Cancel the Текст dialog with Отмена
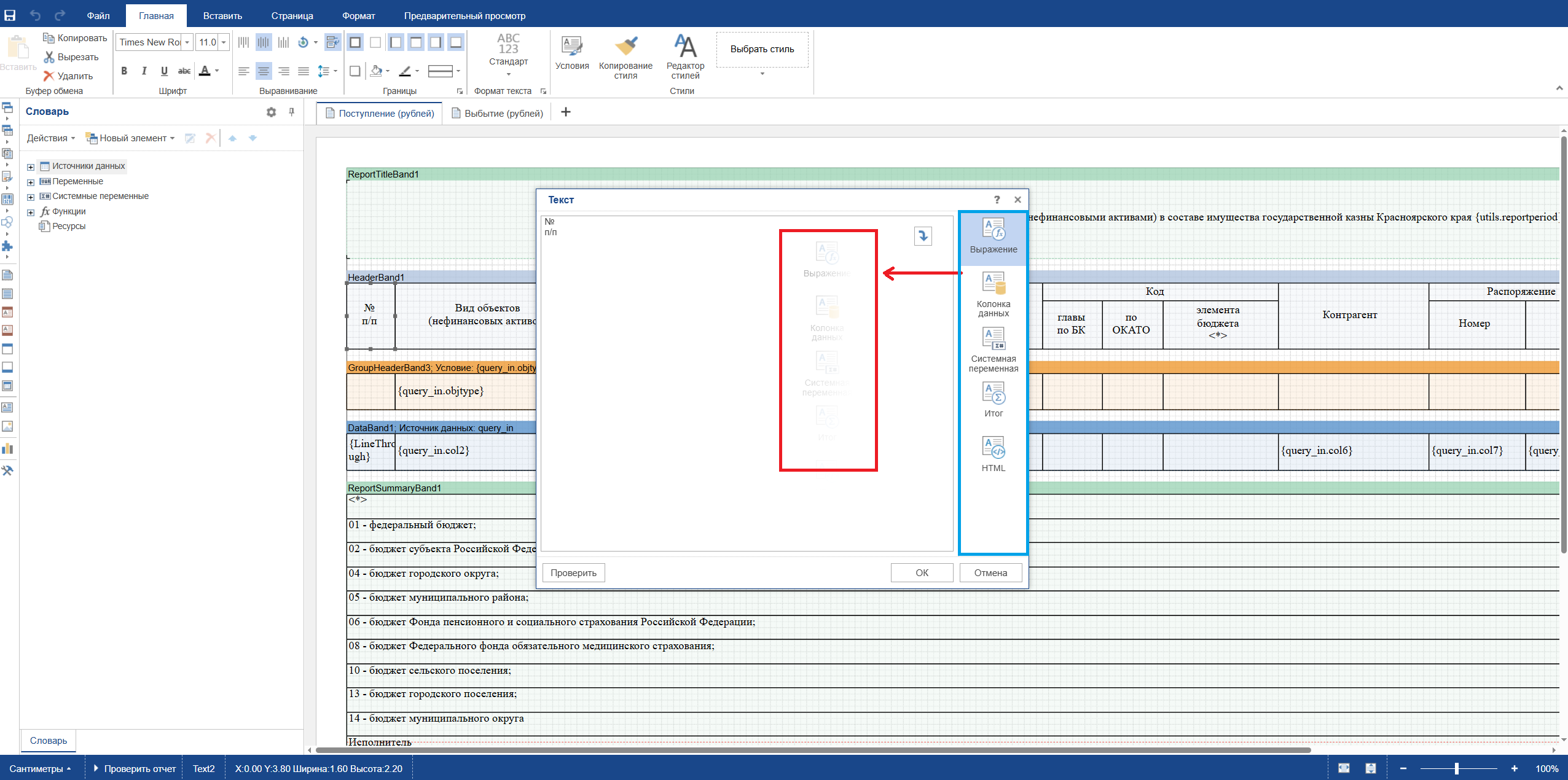The height and width of the screenshot is (780, 1568). pos(990,573)
